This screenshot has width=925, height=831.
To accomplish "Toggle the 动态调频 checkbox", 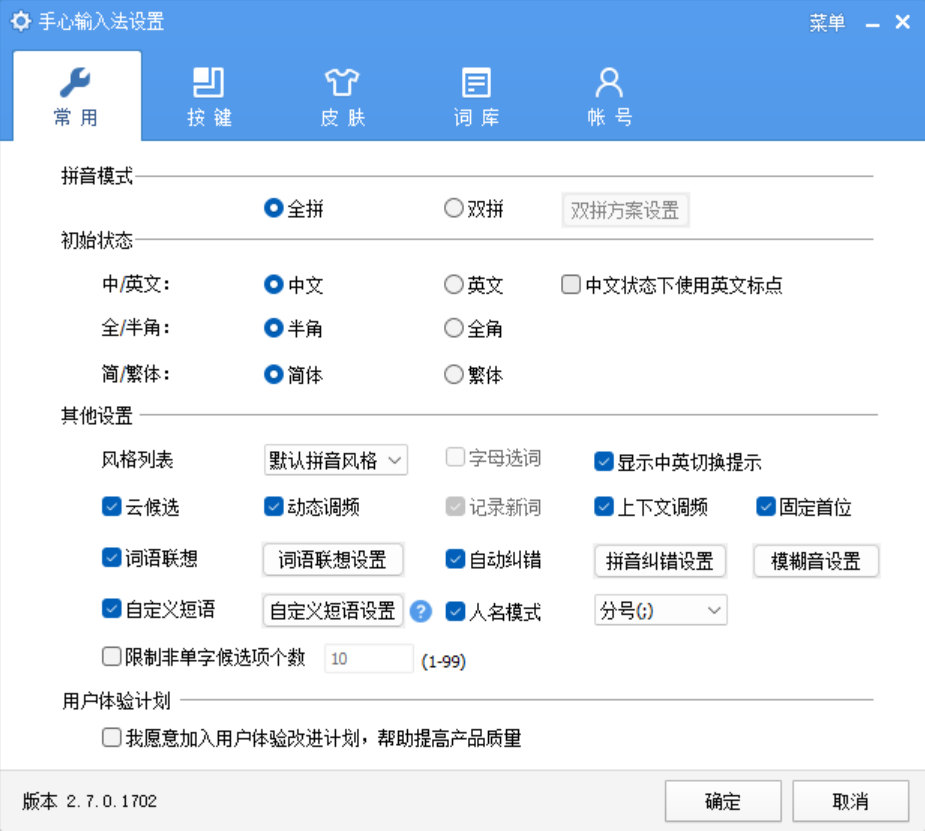I will coord(312,507).
